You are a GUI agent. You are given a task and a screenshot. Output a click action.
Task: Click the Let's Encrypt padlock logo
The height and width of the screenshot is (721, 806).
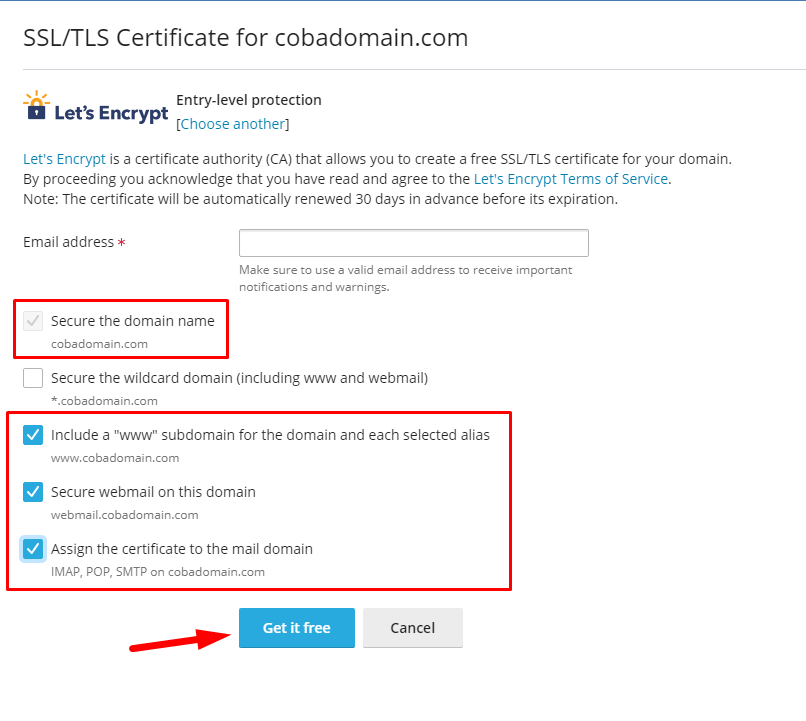coord(37,110)
